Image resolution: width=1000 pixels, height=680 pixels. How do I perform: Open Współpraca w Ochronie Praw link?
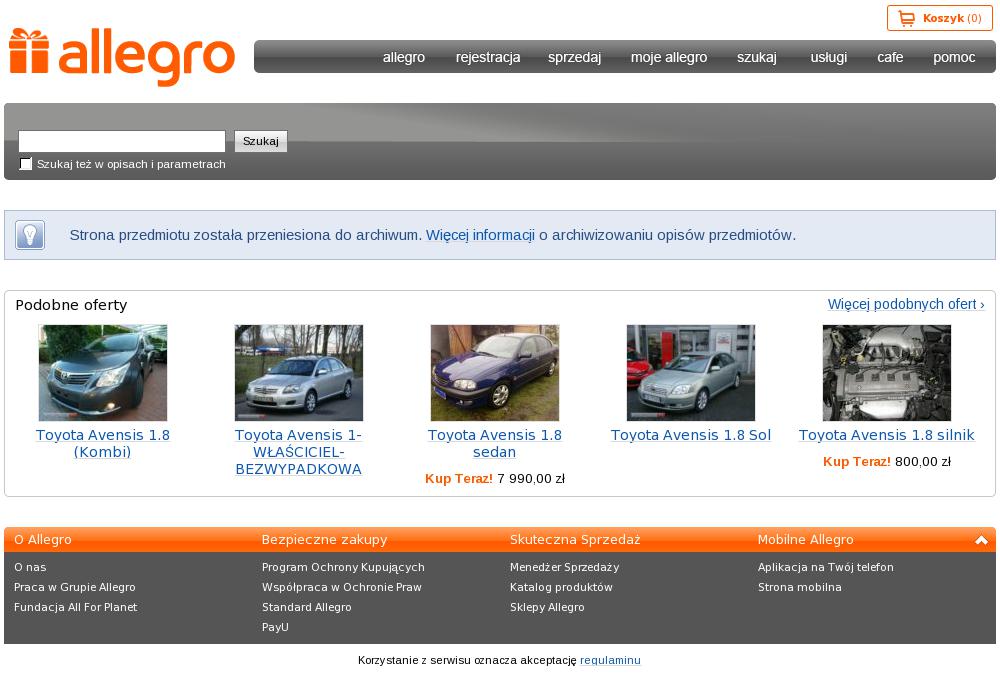click(342, 587)
